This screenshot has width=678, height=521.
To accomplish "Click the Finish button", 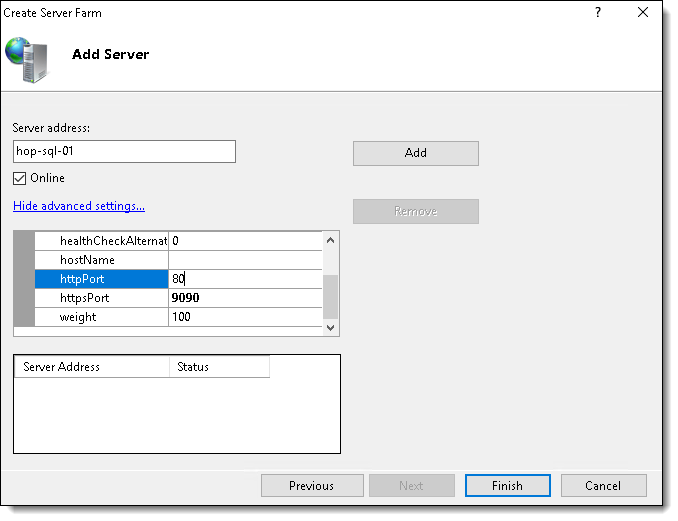I will [x=508, y=486].
